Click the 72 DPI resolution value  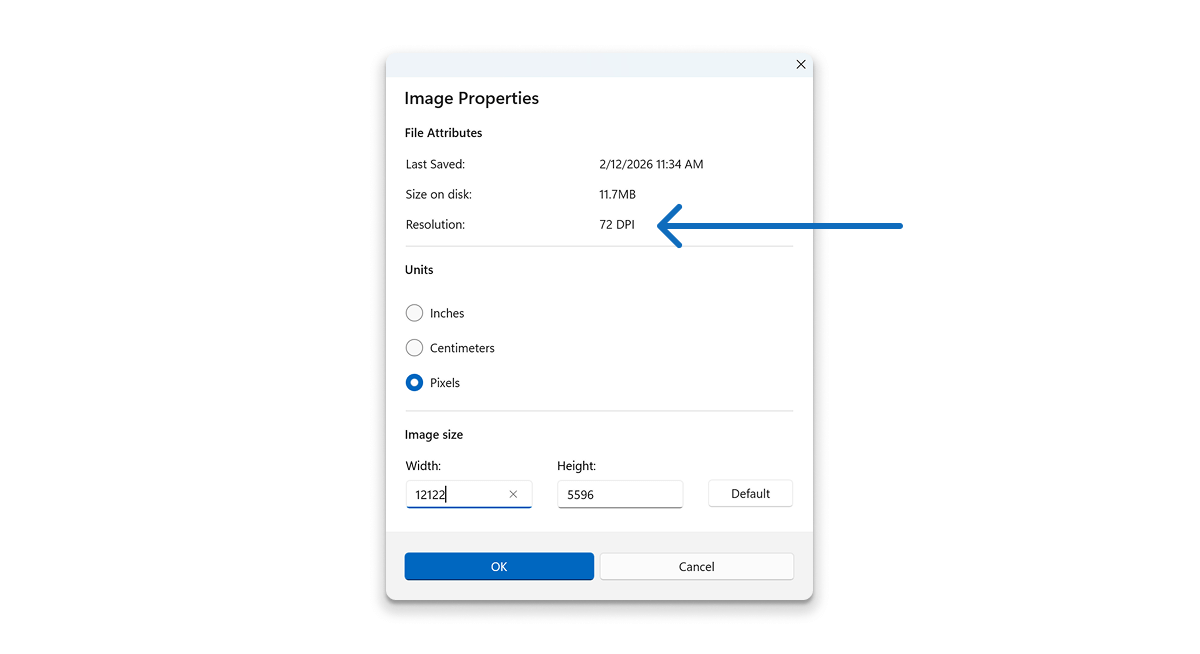[x=616, y=224]
